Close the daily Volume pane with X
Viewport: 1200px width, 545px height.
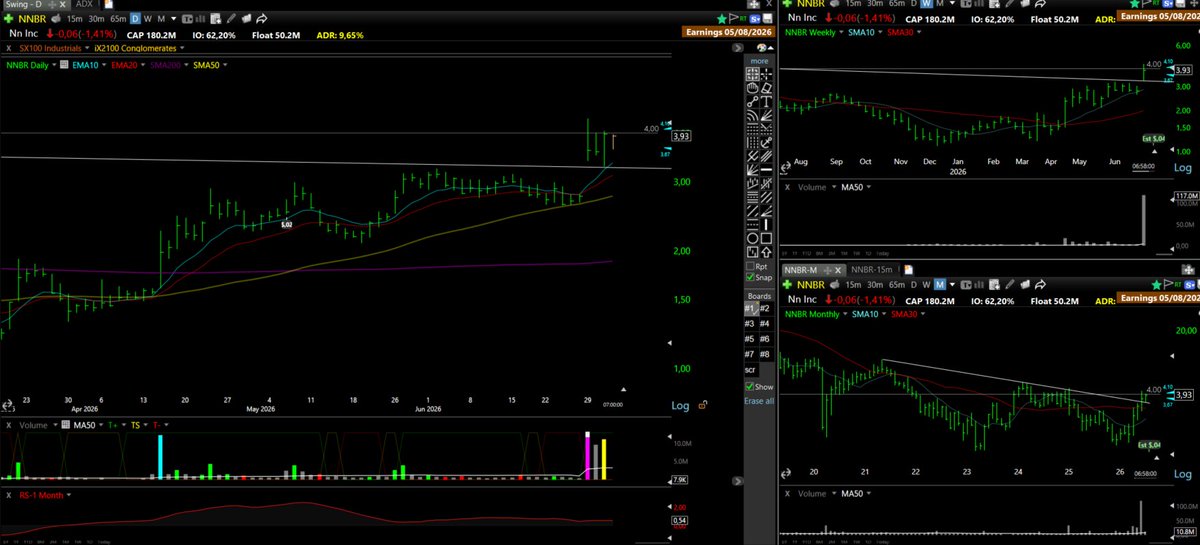[x=9, y=425]
